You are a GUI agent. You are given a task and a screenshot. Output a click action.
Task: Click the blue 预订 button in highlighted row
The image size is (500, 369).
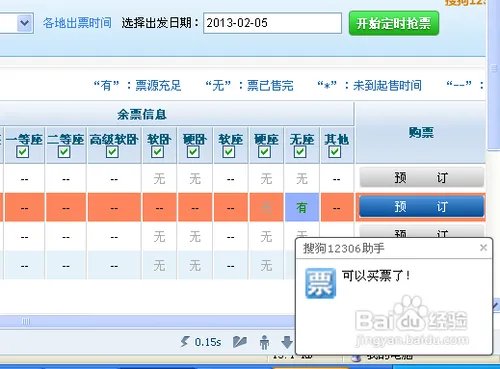pyautogui.click(x=421, y=207)
